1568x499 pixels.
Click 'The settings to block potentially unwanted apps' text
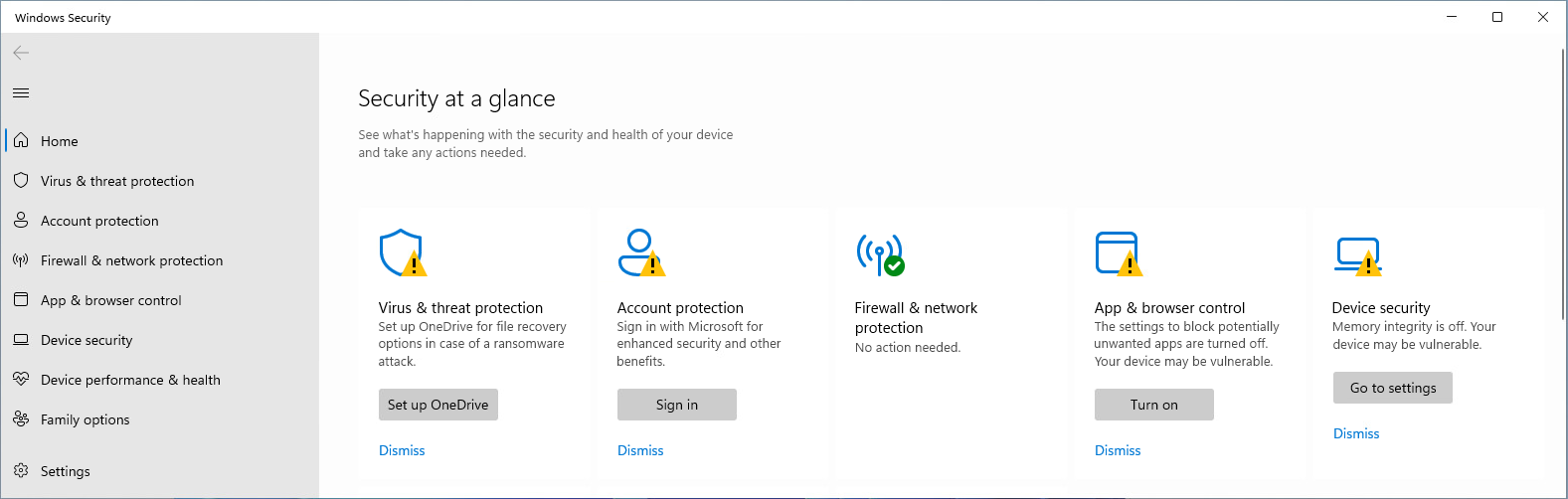(x=1186, y=344)
